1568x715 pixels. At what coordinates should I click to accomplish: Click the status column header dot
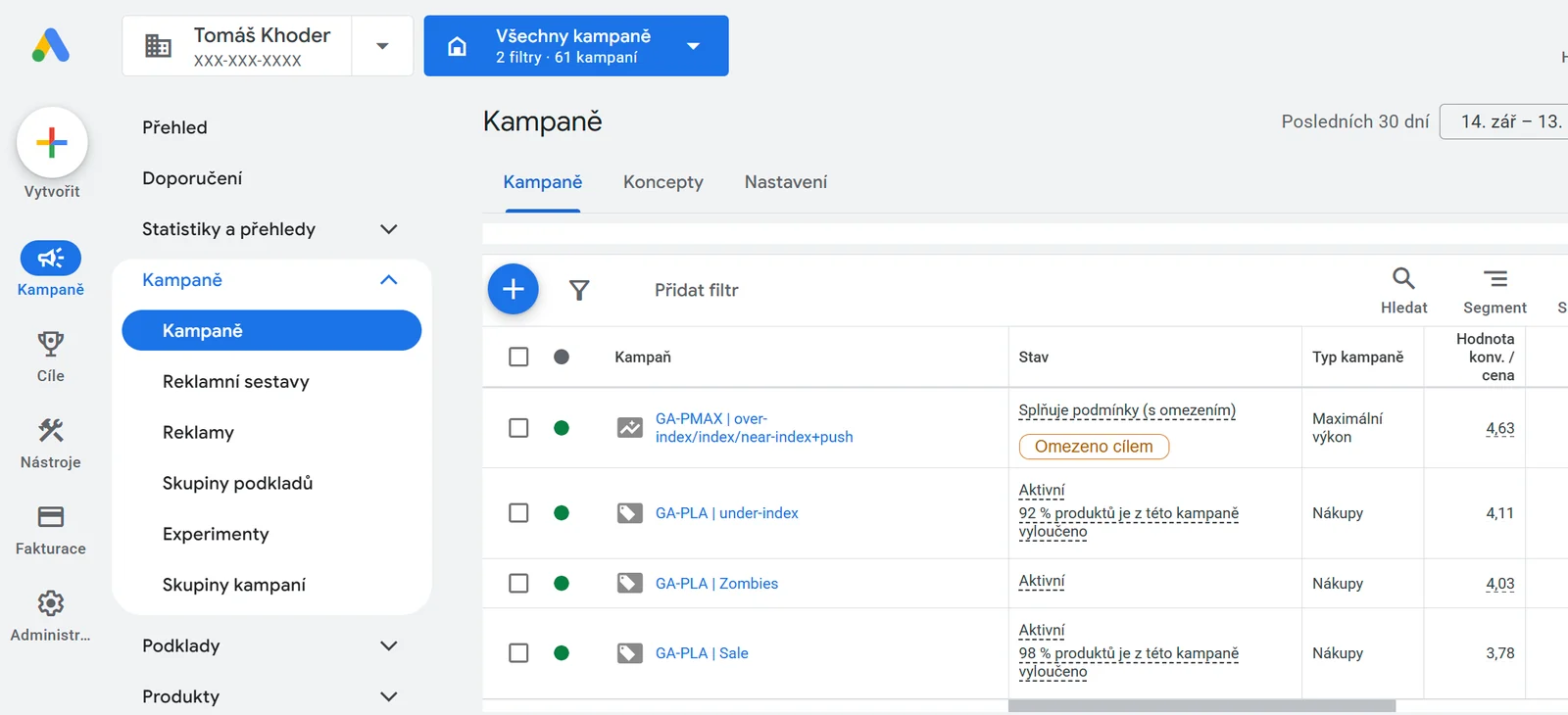pyautogui.click(x=562, y=357)
